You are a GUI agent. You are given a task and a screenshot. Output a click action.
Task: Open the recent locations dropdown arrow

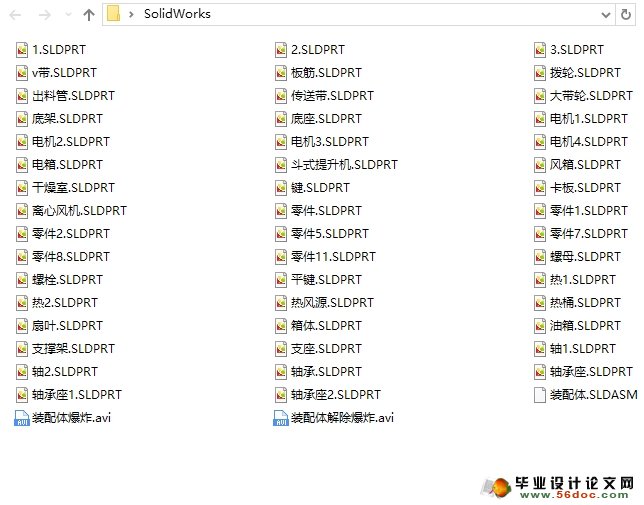coord(68,15)
